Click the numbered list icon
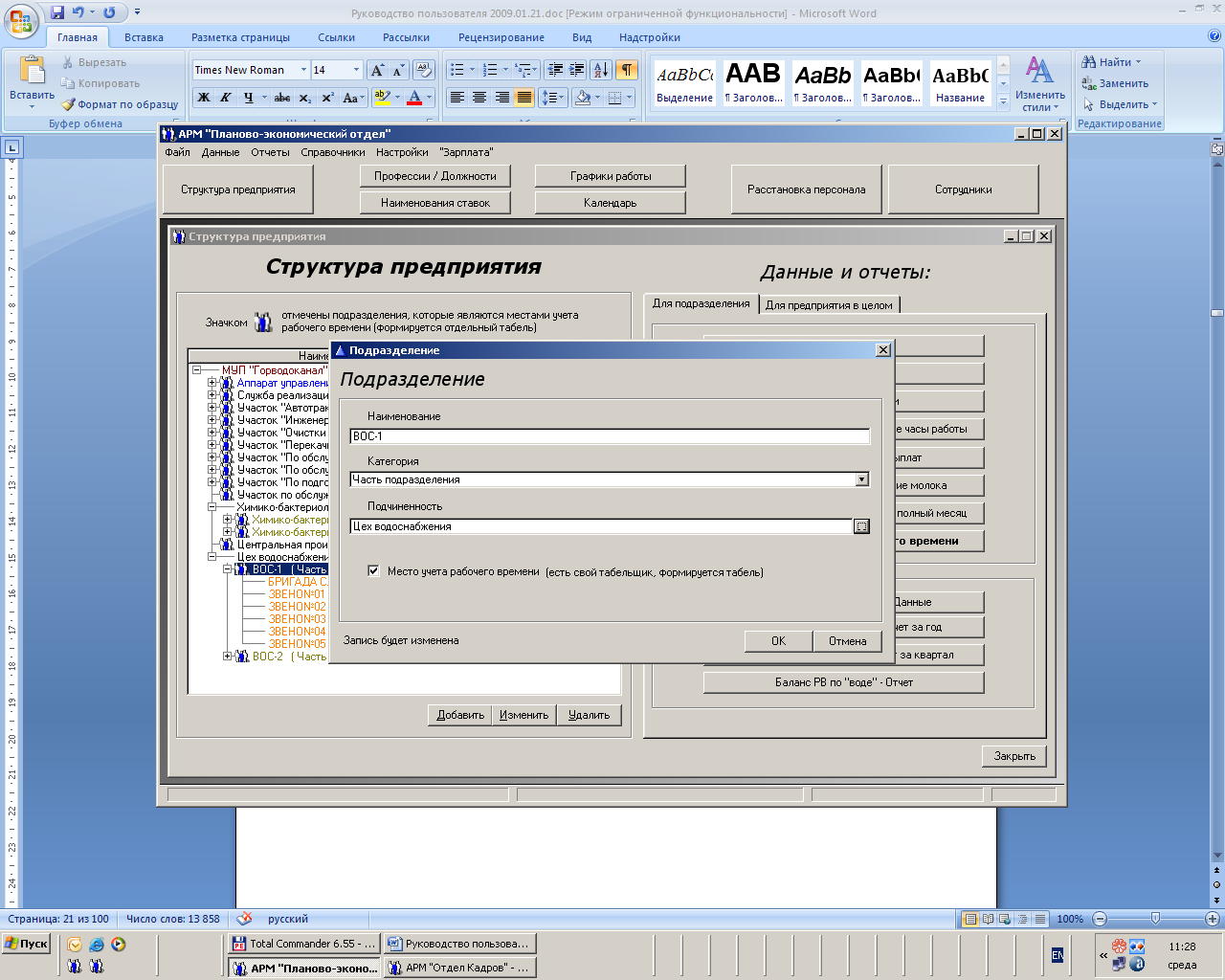 coord(490,70)
